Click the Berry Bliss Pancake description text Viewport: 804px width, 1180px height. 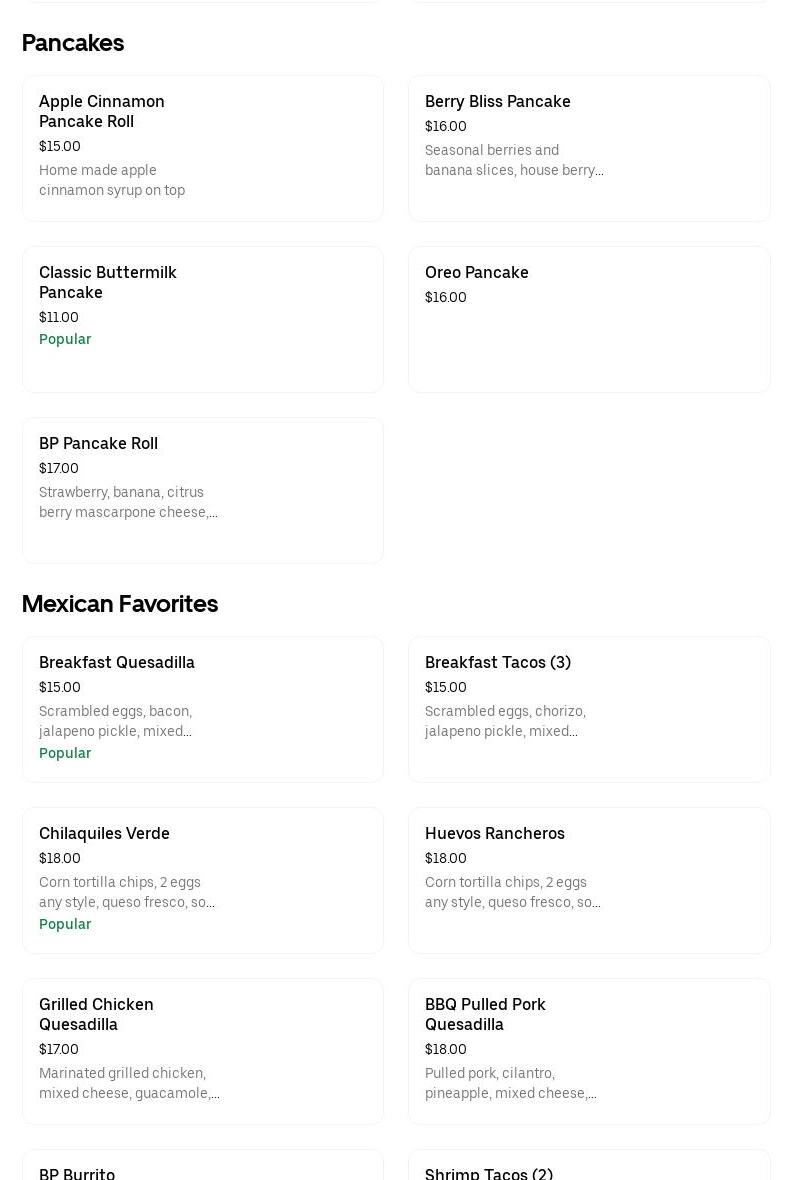pyautogui.click(x=514, y=160)
